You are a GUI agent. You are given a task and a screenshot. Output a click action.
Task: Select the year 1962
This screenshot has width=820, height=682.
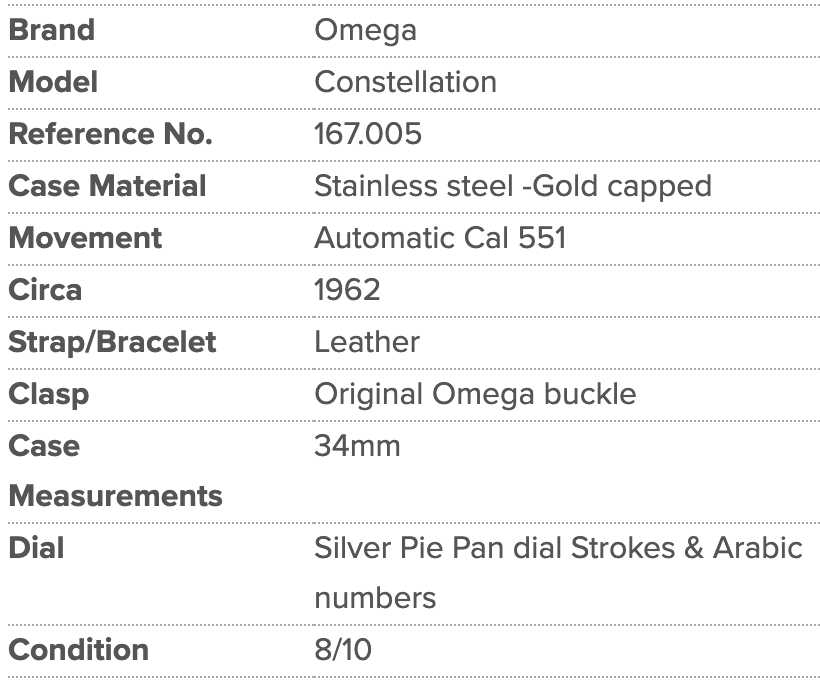point(347,290)
